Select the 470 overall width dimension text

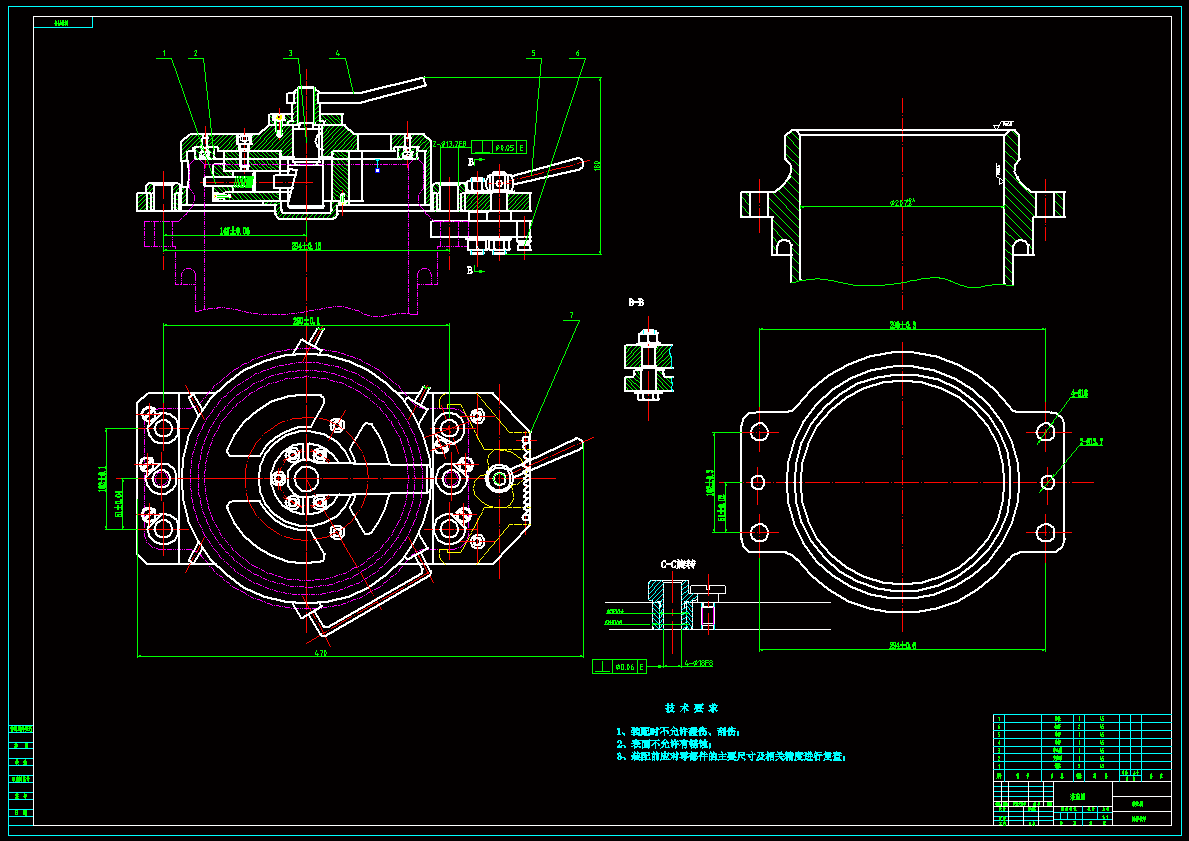pos(320,652)
